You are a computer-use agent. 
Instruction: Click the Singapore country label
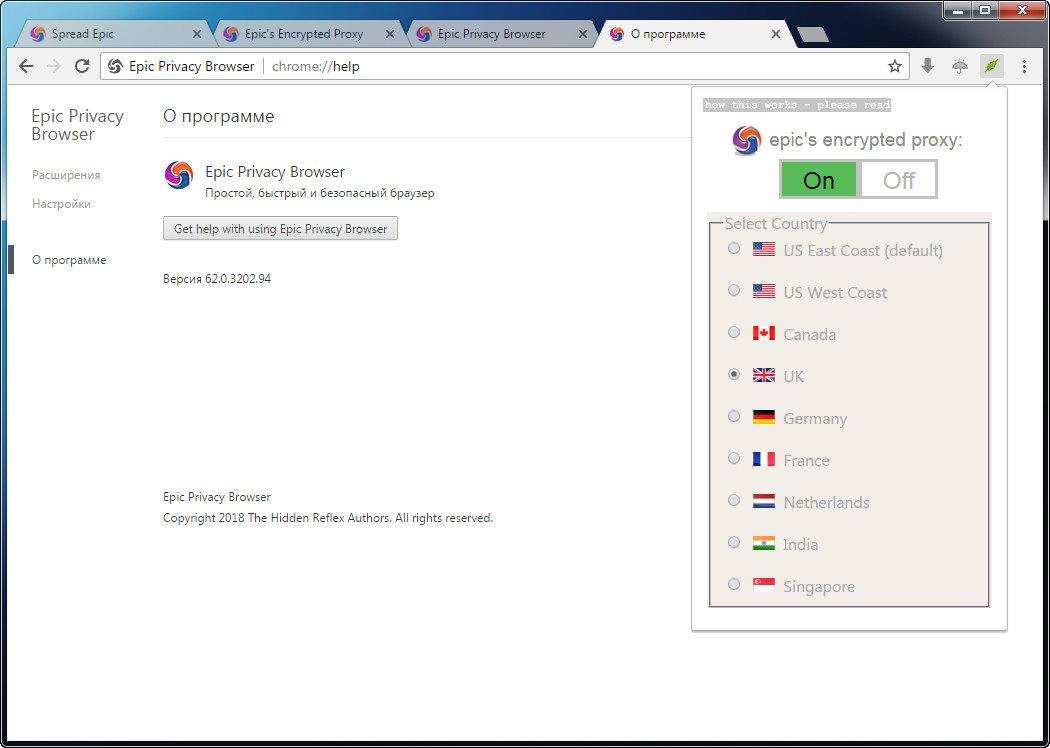(x=819, y=587)
